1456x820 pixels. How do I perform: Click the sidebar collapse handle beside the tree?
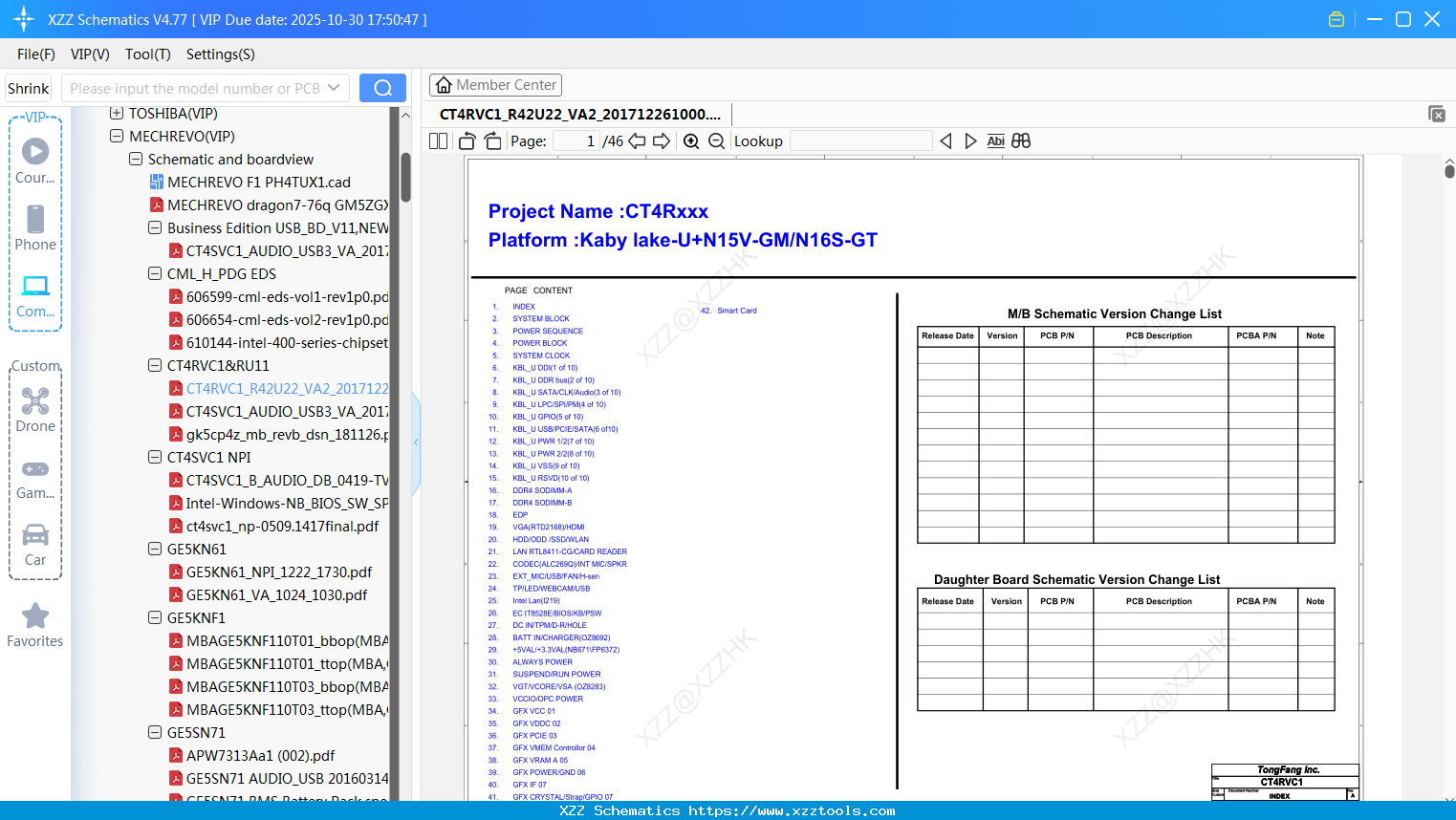pos(416,442)
